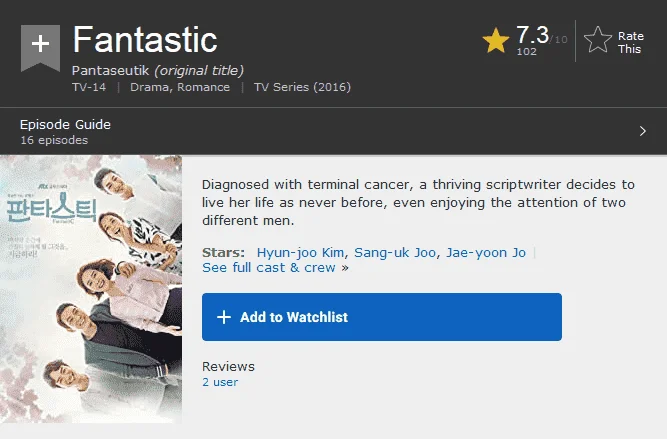Click the Rate This label
The width and height of the screenshot is (667, 439).
point(631,43)
